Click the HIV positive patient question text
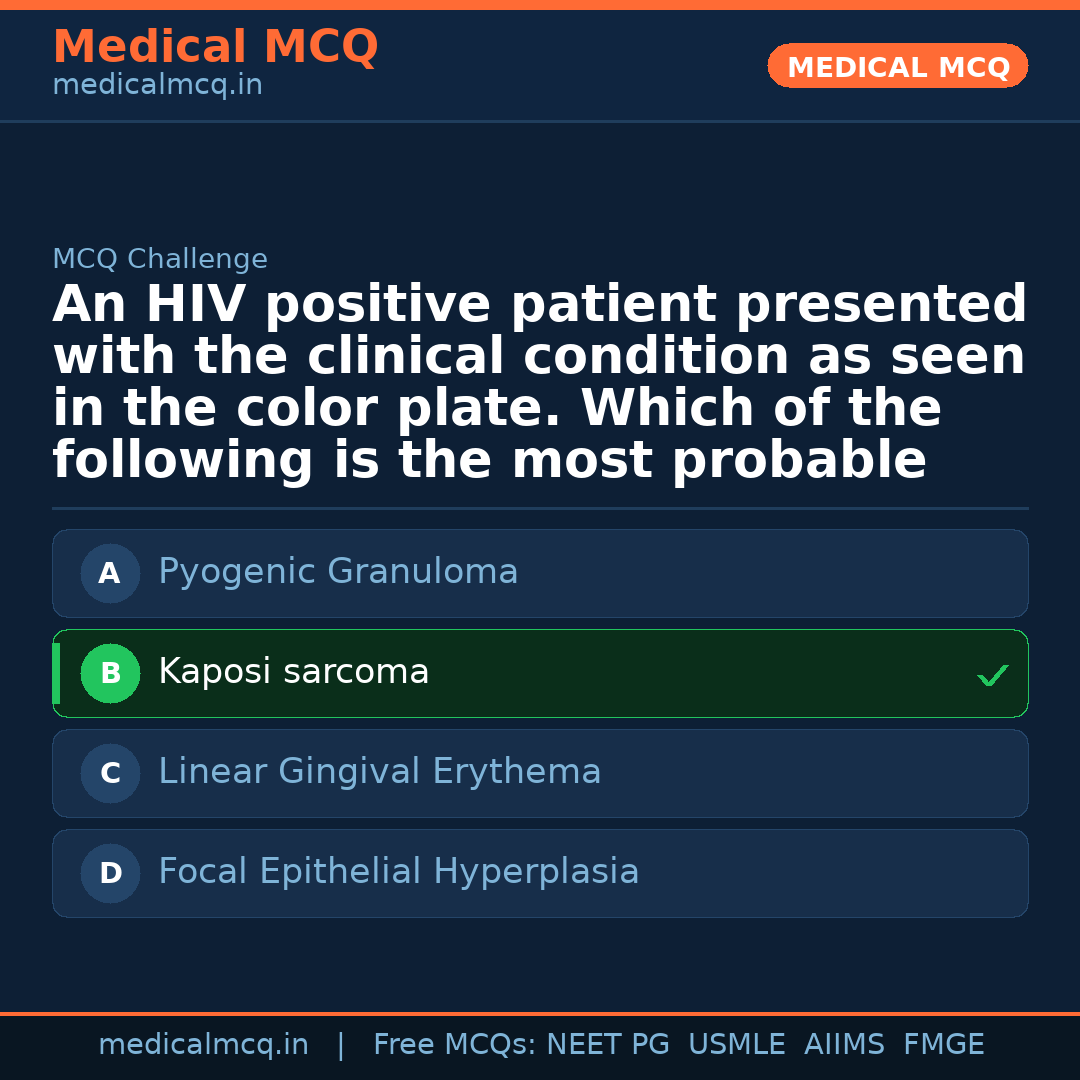The height and width of the screenshot is (1080, 1080). [540, 382]
